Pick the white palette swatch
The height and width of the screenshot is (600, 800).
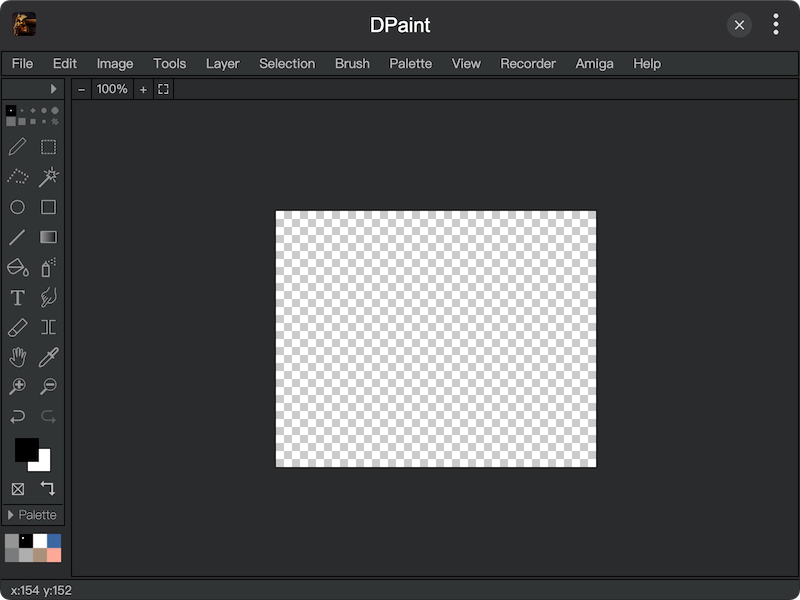coord(40,541)
